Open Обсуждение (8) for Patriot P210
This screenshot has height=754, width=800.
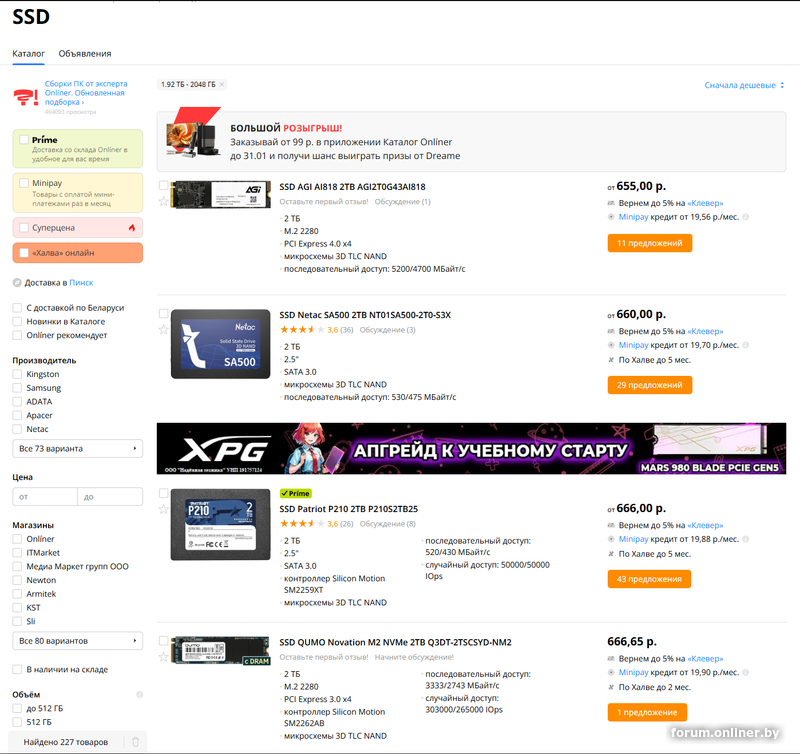(387, 524)
